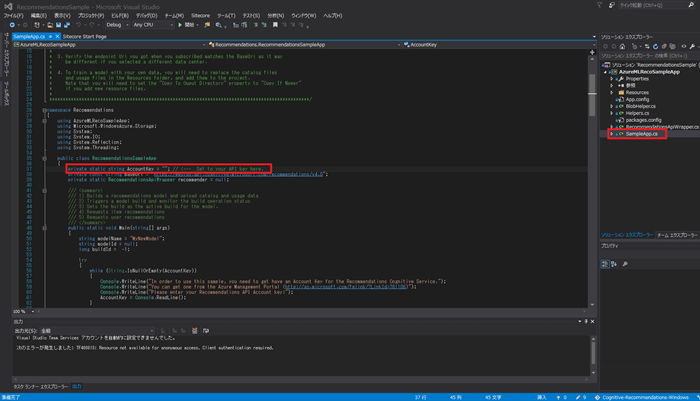700x401 pixels.
Task: Click the Alphabetical sort icon in Properties panel
Action: coord(614,264)
